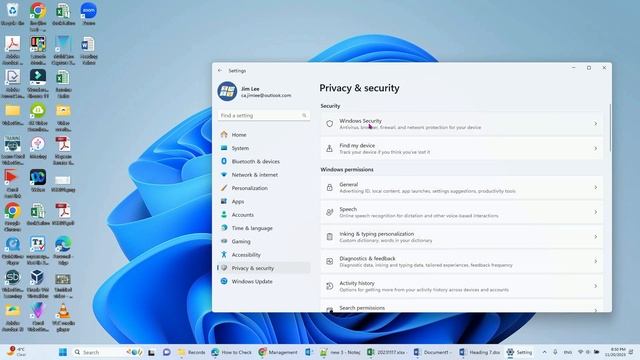Image resolution: width=640 pixels, height=360 pixels.
Task: Click Jim Lee account profile picture
Action: [227, 91]
